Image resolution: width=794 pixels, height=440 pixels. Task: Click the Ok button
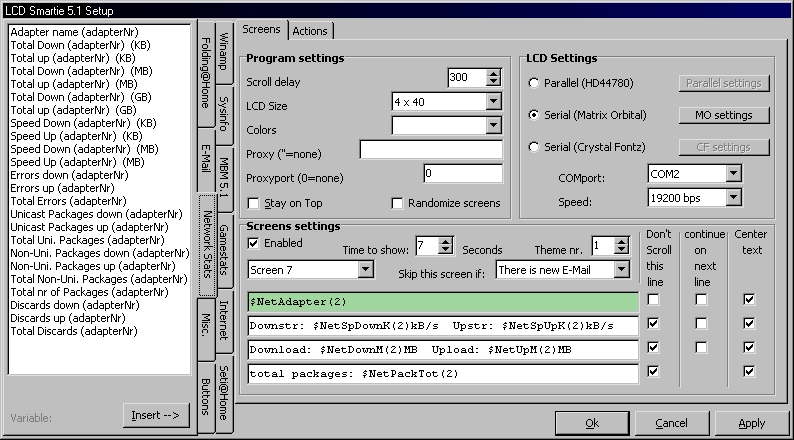[592, 423]
